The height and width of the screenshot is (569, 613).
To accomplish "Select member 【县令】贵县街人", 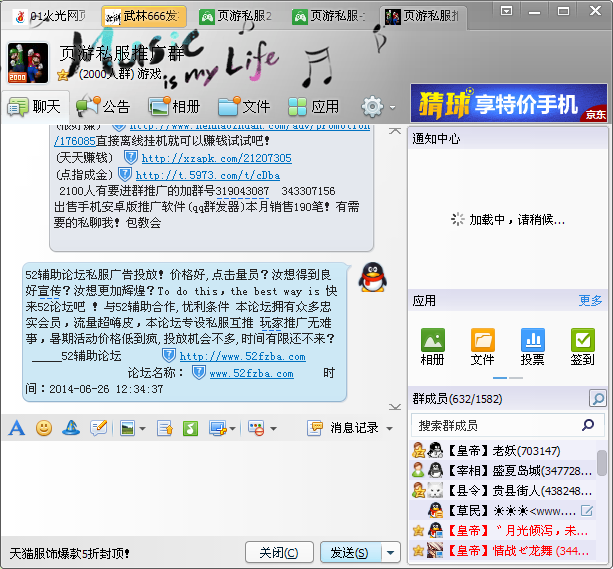I will 503,490.
